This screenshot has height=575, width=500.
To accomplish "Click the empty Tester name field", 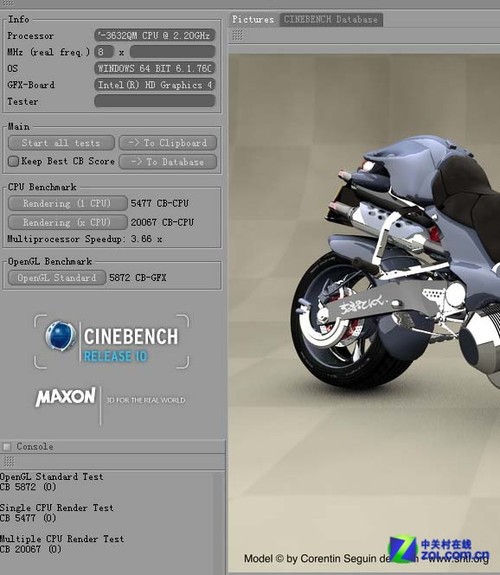I will click(x=154, y=101).
